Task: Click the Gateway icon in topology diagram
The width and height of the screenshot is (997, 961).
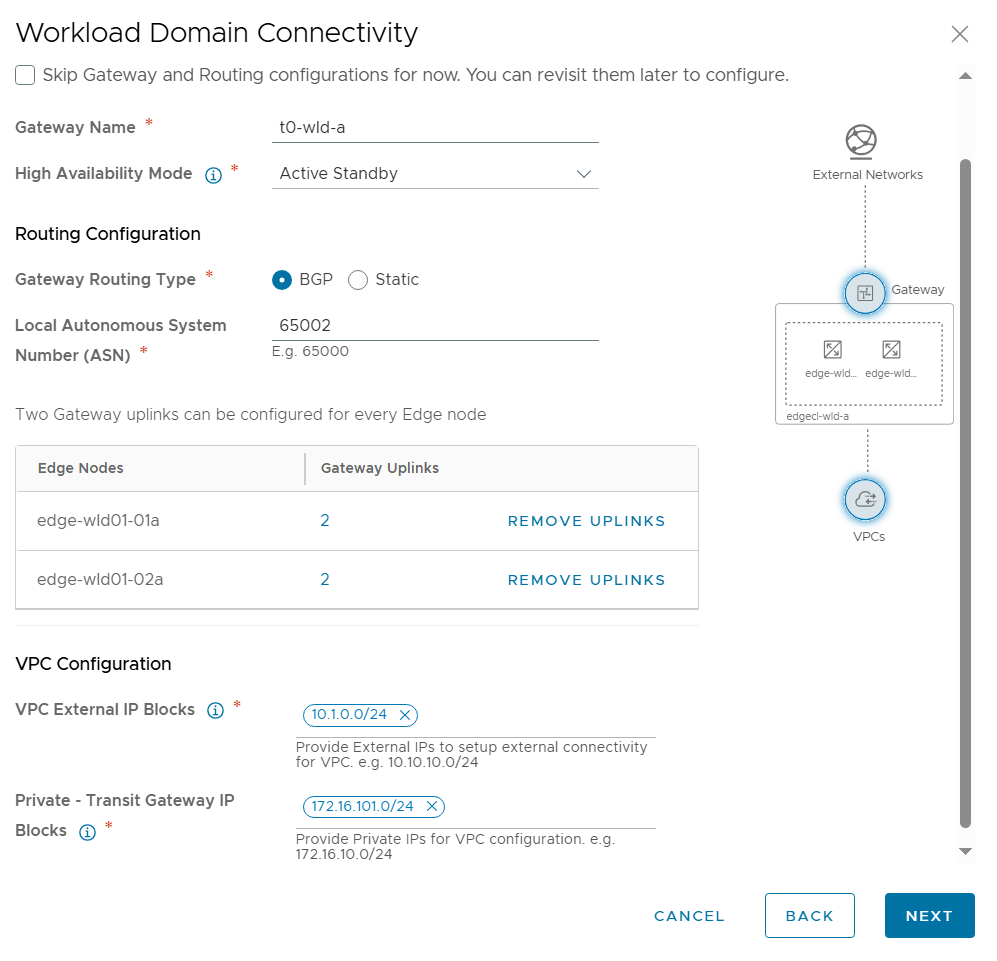Action: [865, 293]
